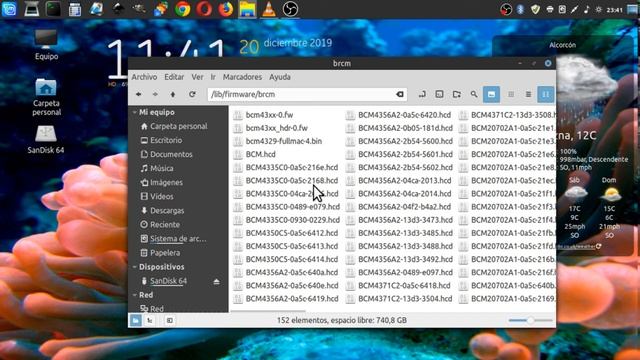Screen dimensions: 640x360
Task: Select file bcm43xx-0.fw
Action: point(269,115)
